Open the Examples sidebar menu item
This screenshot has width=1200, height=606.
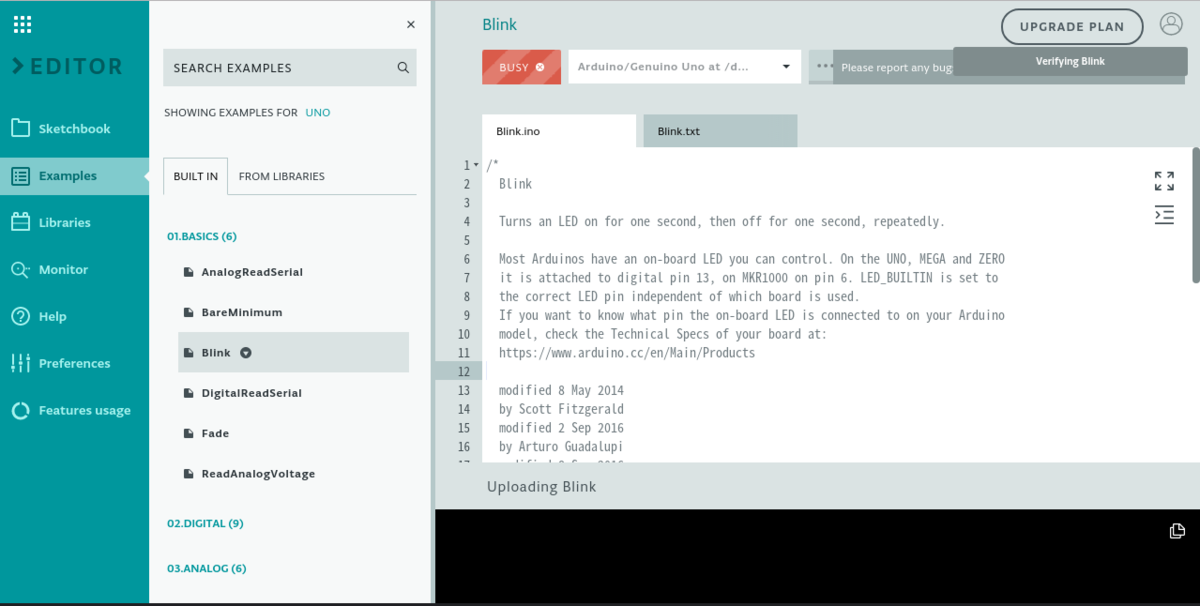74,176
